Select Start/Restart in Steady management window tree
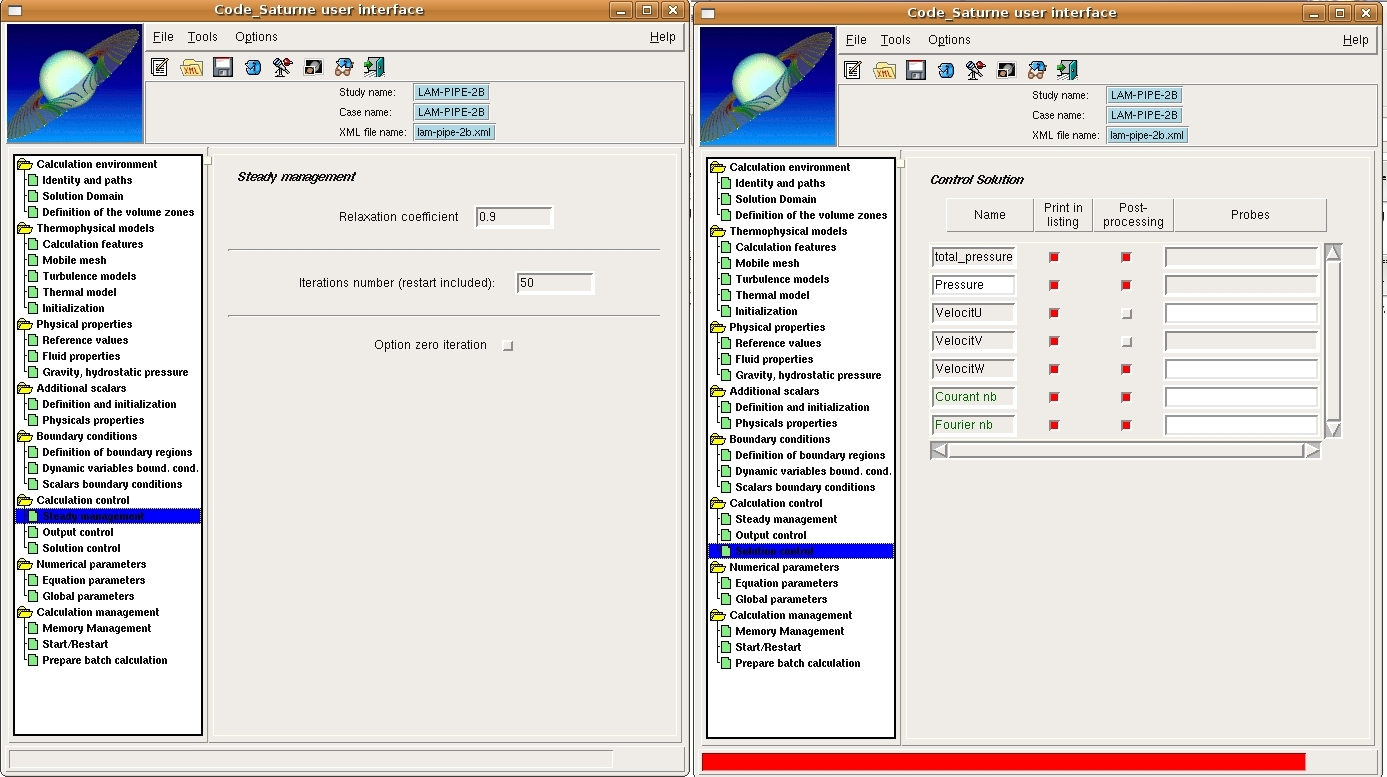The height and width of the screenshot is (777, 1387). click(75, 644)
